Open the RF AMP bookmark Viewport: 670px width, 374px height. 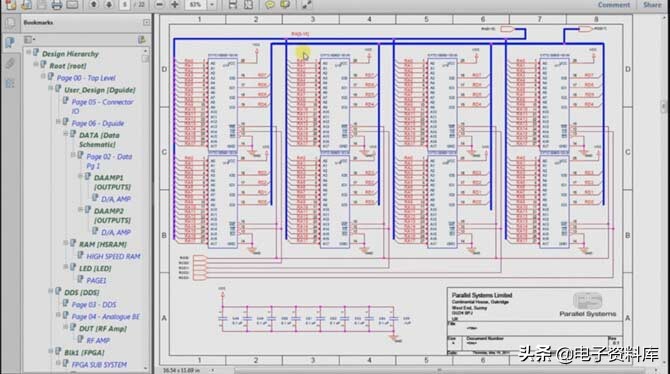(x=98, y=340)
